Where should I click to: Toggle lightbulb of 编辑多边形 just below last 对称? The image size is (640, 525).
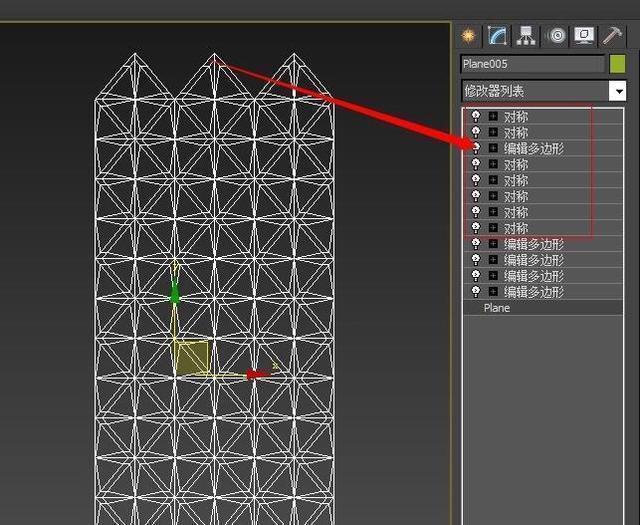tap(476, 244)
